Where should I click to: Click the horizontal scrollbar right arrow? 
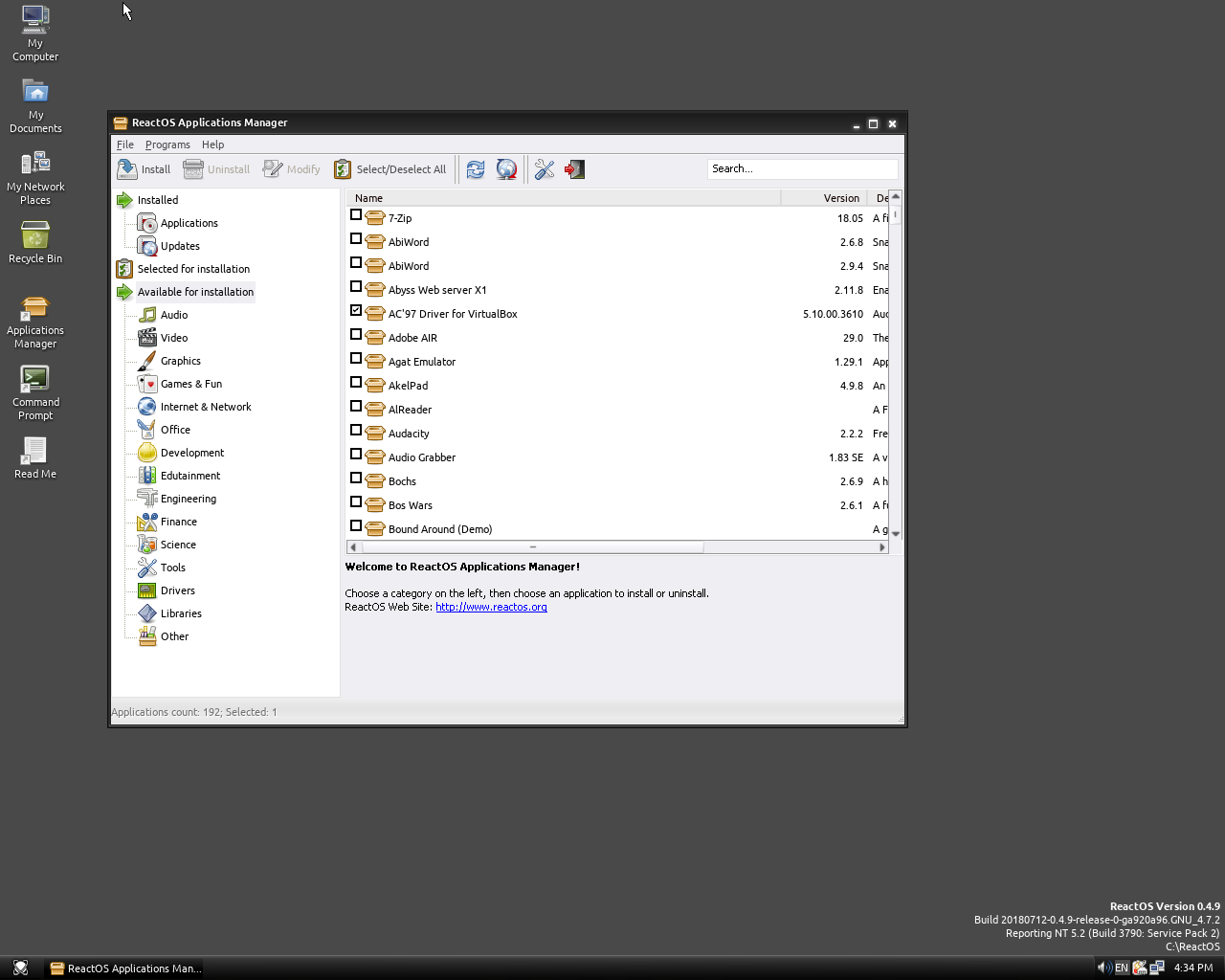click(882, 547)
